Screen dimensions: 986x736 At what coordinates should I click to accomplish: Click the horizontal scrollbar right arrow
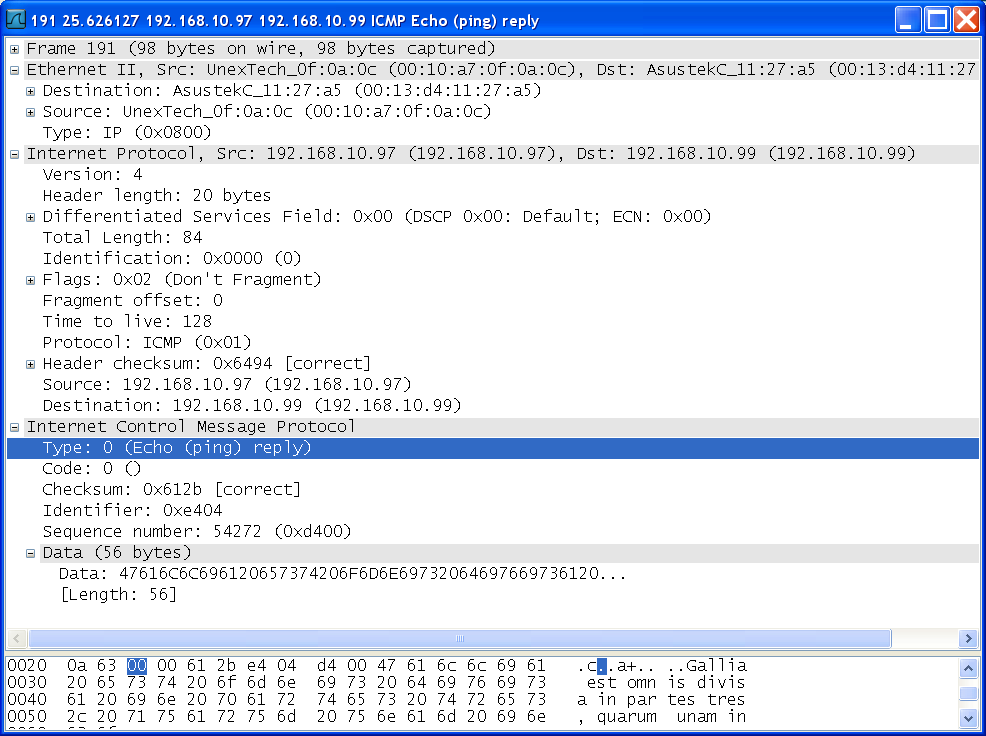pos(968,638)
